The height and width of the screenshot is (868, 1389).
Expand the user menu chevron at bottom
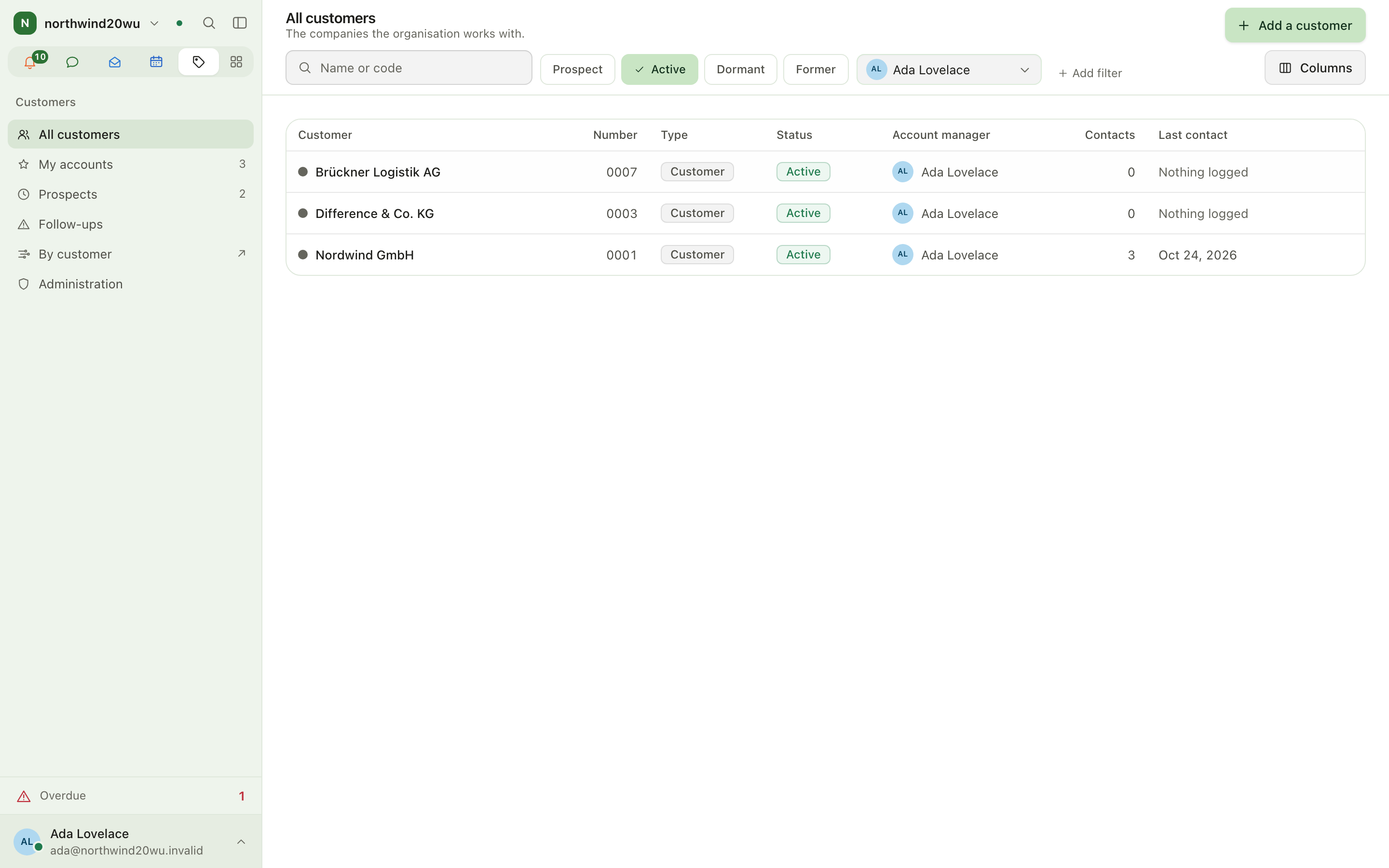241,841
